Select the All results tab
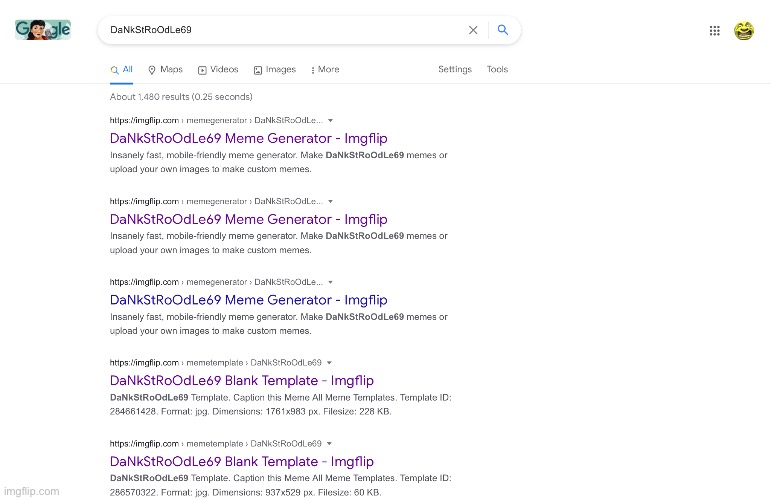The height and width of the screenshot is (500, 771). [x=121, y=70]
